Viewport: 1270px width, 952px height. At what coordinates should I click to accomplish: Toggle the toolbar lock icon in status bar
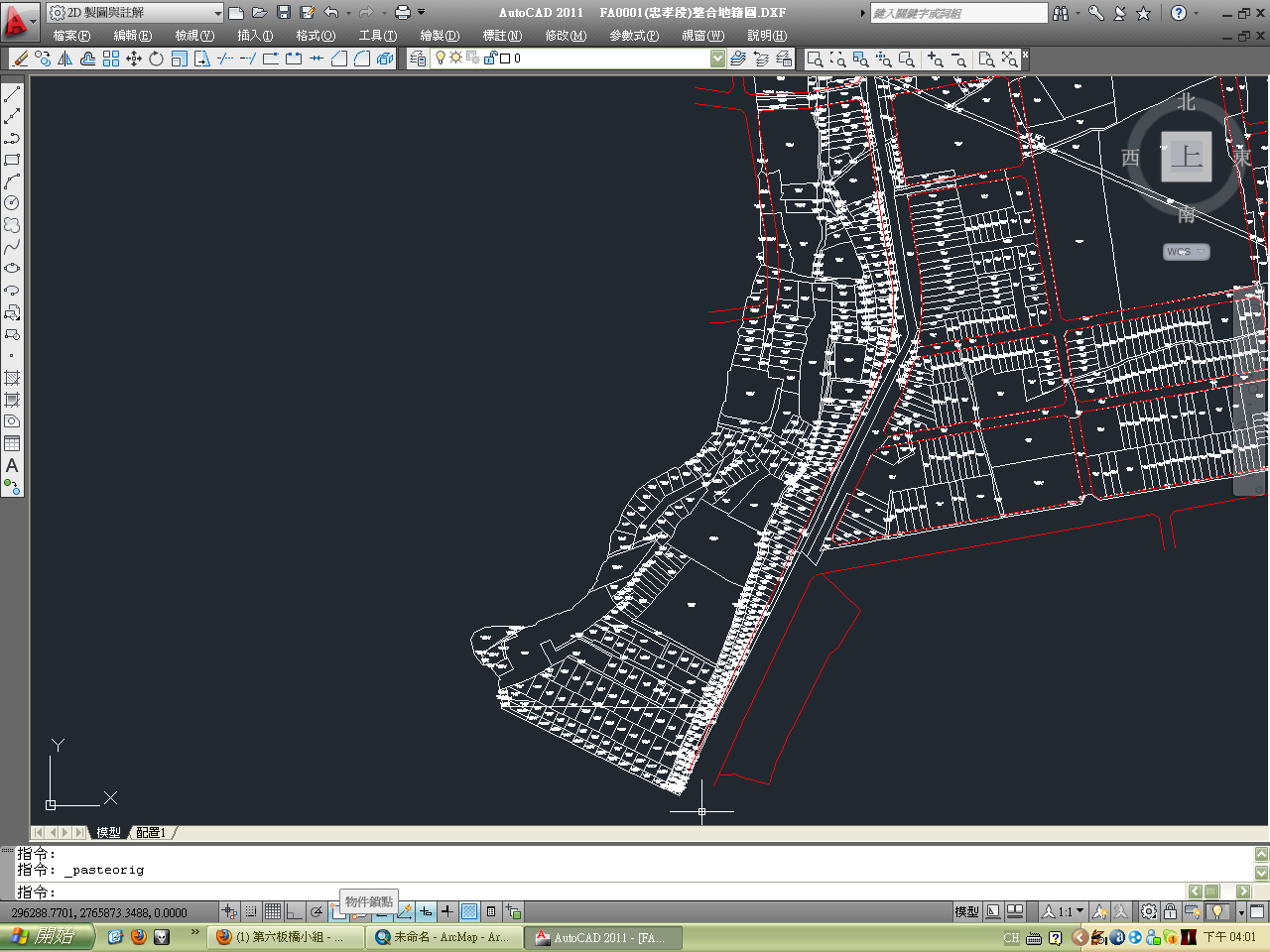(x=1171, y=911)
